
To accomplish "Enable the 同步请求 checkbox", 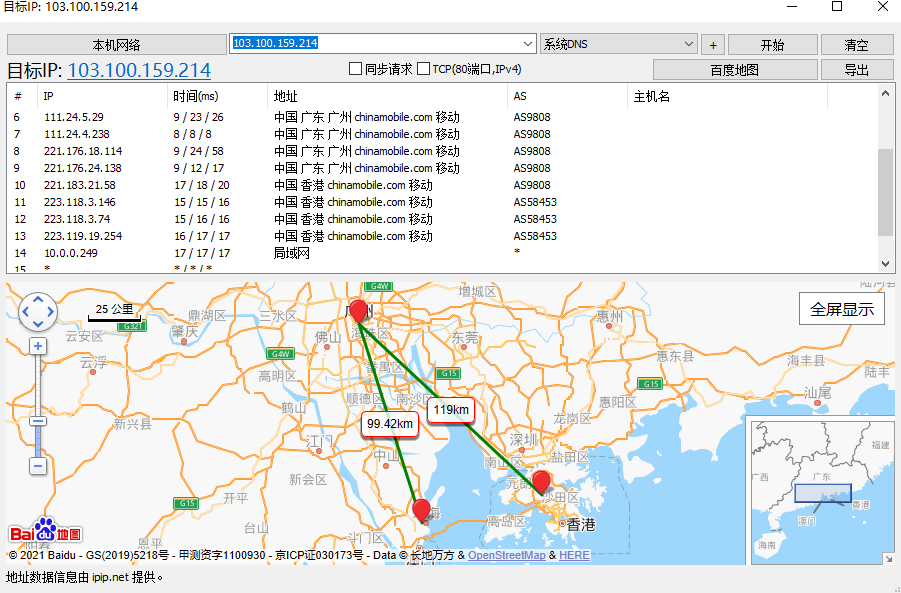I will coord(356,69).
